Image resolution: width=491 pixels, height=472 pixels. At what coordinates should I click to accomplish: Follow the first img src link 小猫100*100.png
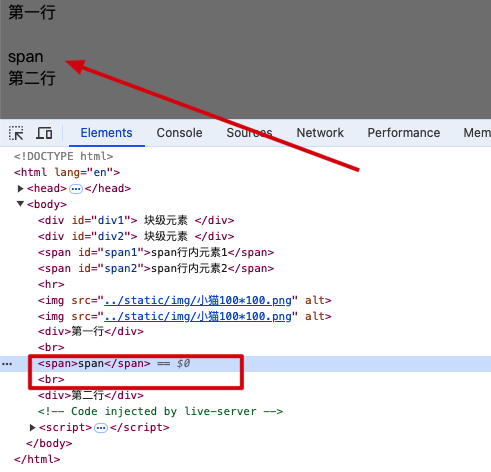click(x=198, y=300)
